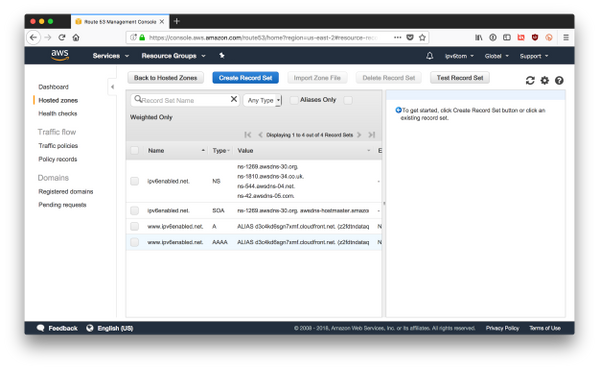Open the Firefox hamburger menu

[x=566, y=37]
